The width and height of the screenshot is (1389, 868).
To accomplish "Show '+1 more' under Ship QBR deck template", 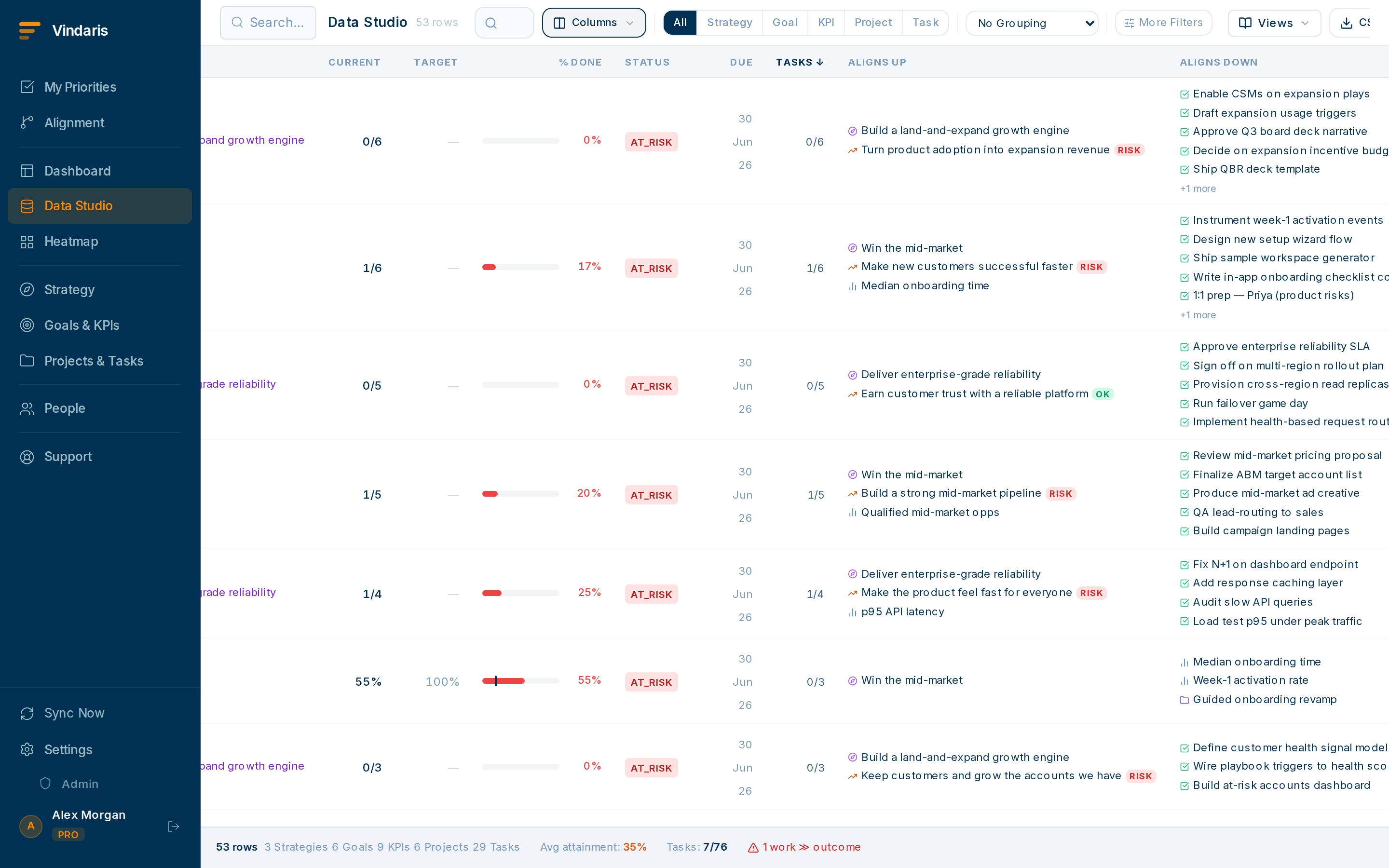I will [x=1198, y=189].
